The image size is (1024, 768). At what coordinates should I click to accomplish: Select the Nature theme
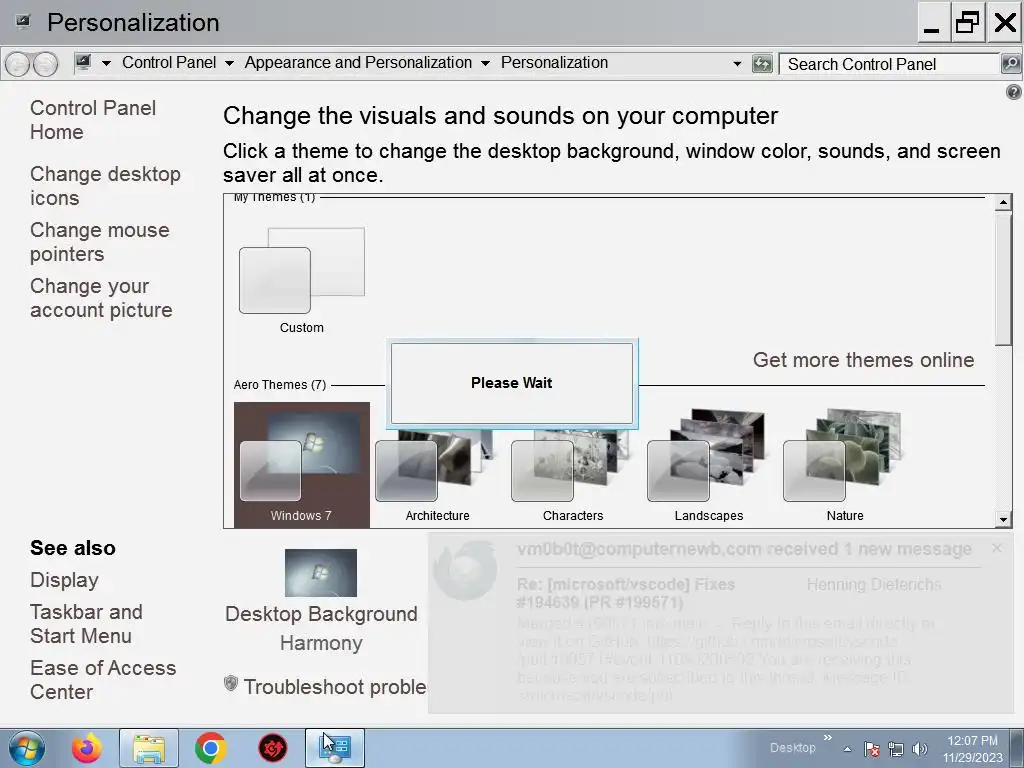coord(845,464)
